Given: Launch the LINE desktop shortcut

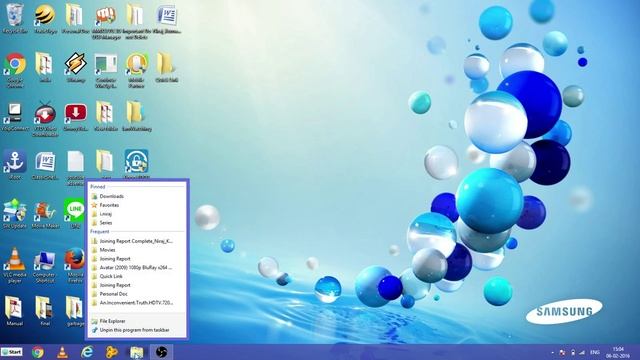Looking at the screenshot, I should click(75, 212).
